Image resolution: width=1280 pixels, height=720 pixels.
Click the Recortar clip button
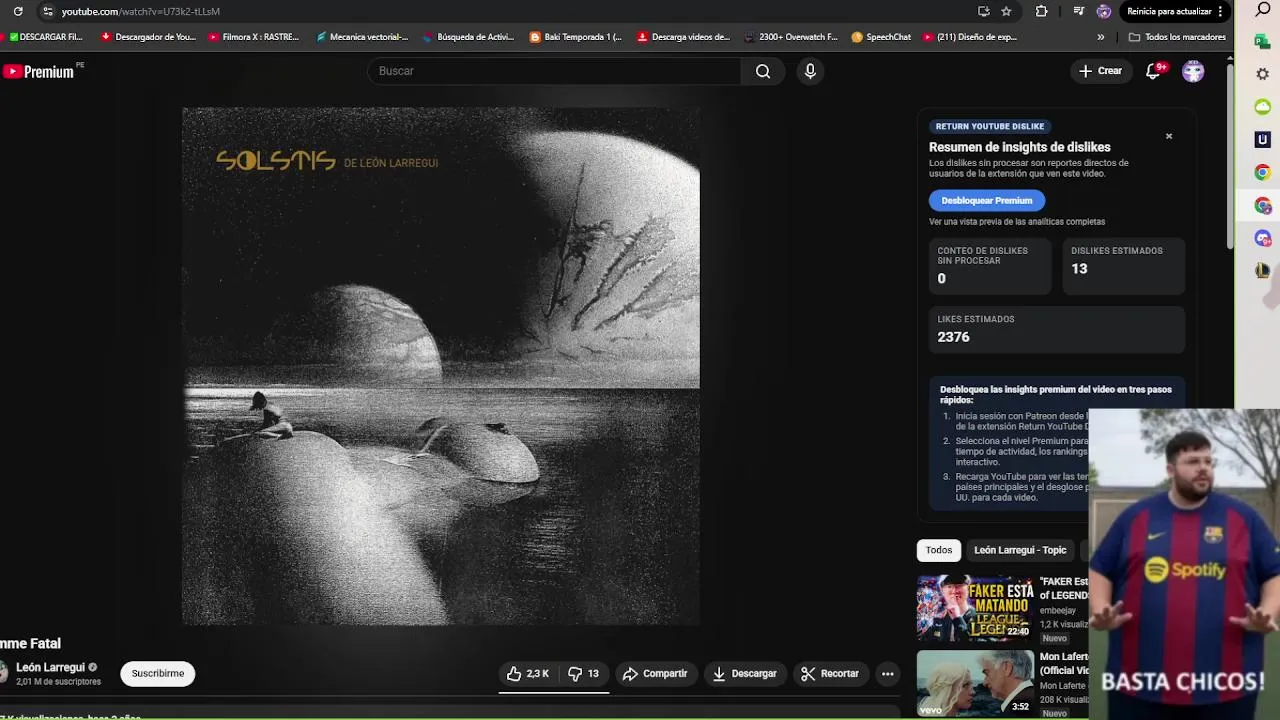[x=830, y=674]
